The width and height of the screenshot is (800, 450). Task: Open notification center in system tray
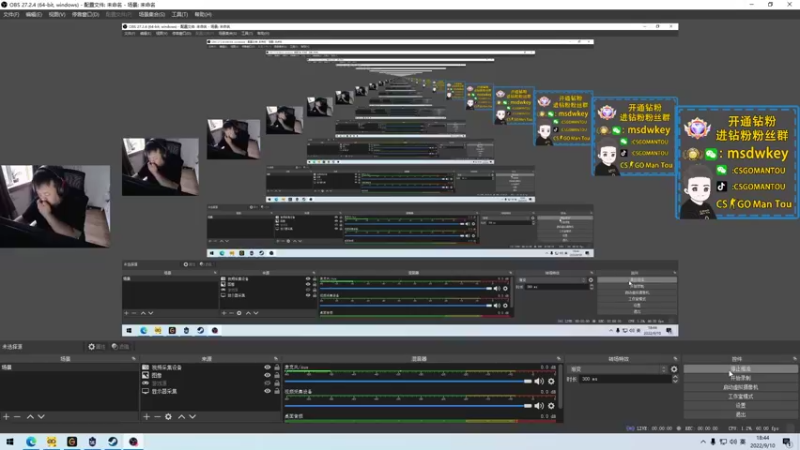[787, 441]
